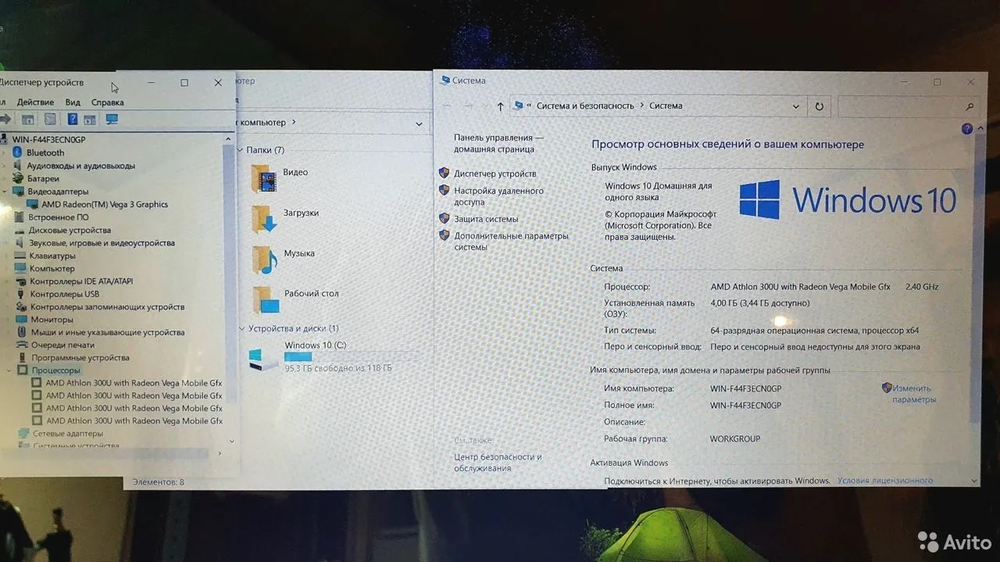The height and width of the screenshot is (562, 1000).
Task: Click the mouse icon beside Мыши и иные указывающие устройства
Action: (22, 332)
